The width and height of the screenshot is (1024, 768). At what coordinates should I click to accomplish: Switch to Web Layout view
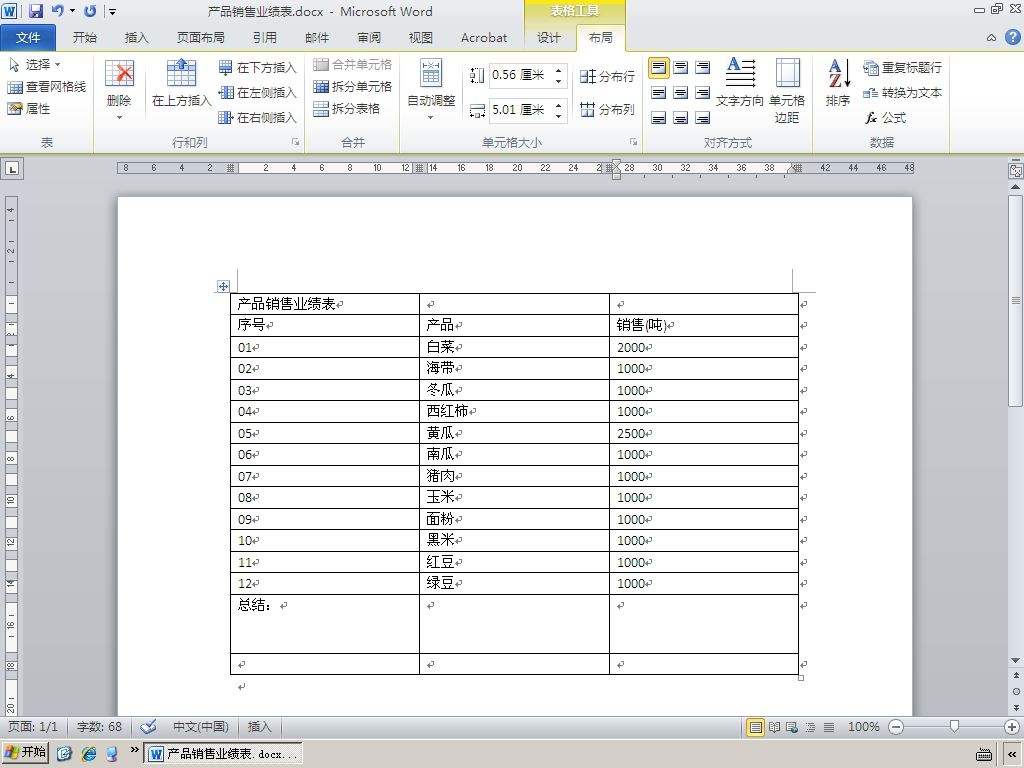pos(792,727)
